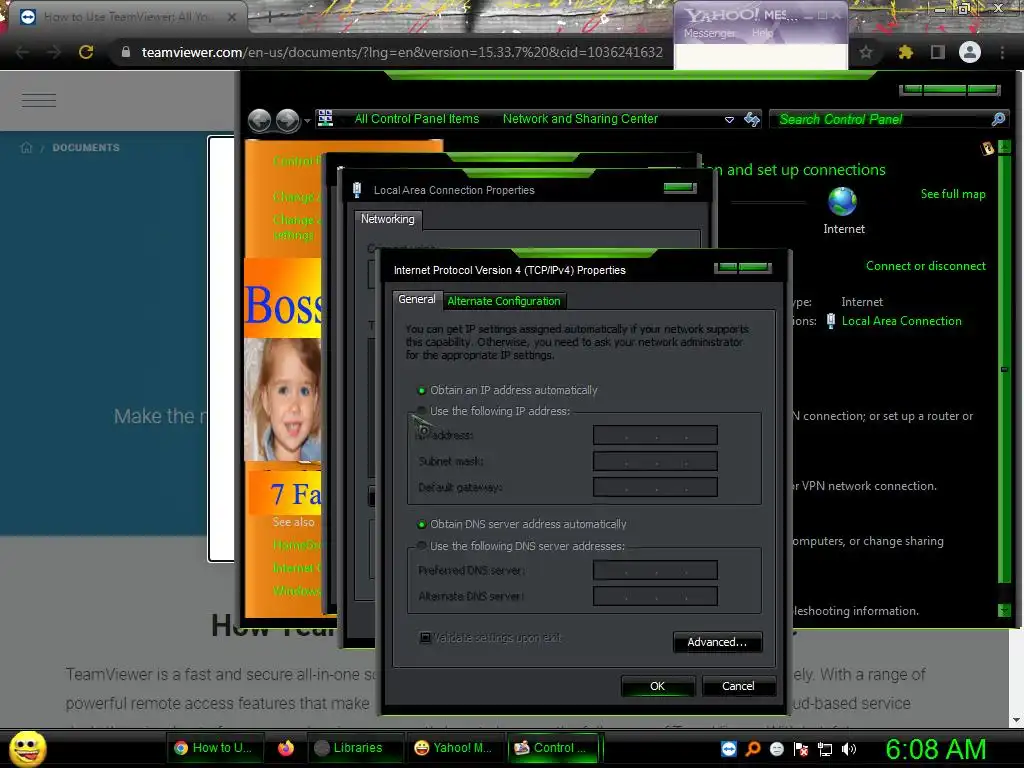Screen dimensions: 1024x768
Task: Click the Chrome URL address bar
Action: pyautogui.click(x=402, y=52)
